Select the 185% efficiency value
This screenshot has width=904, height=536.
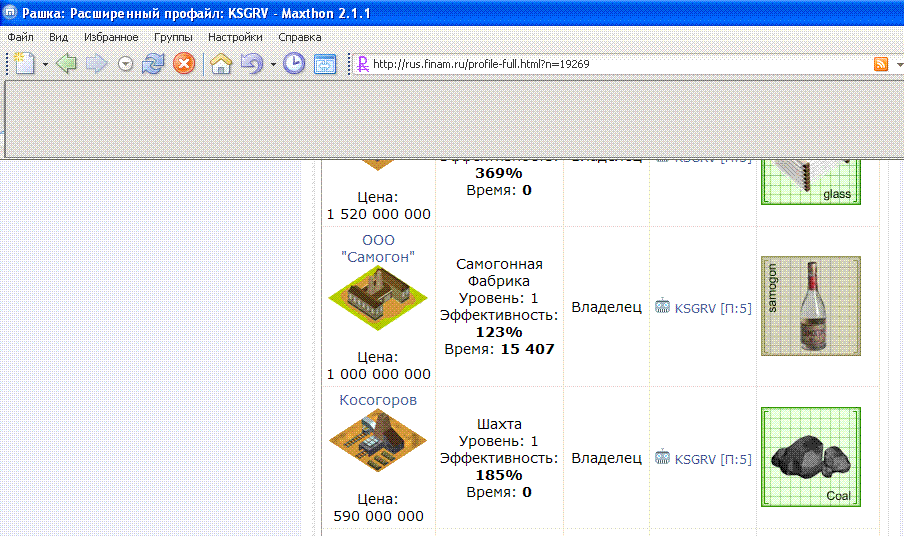coord(499,475)
